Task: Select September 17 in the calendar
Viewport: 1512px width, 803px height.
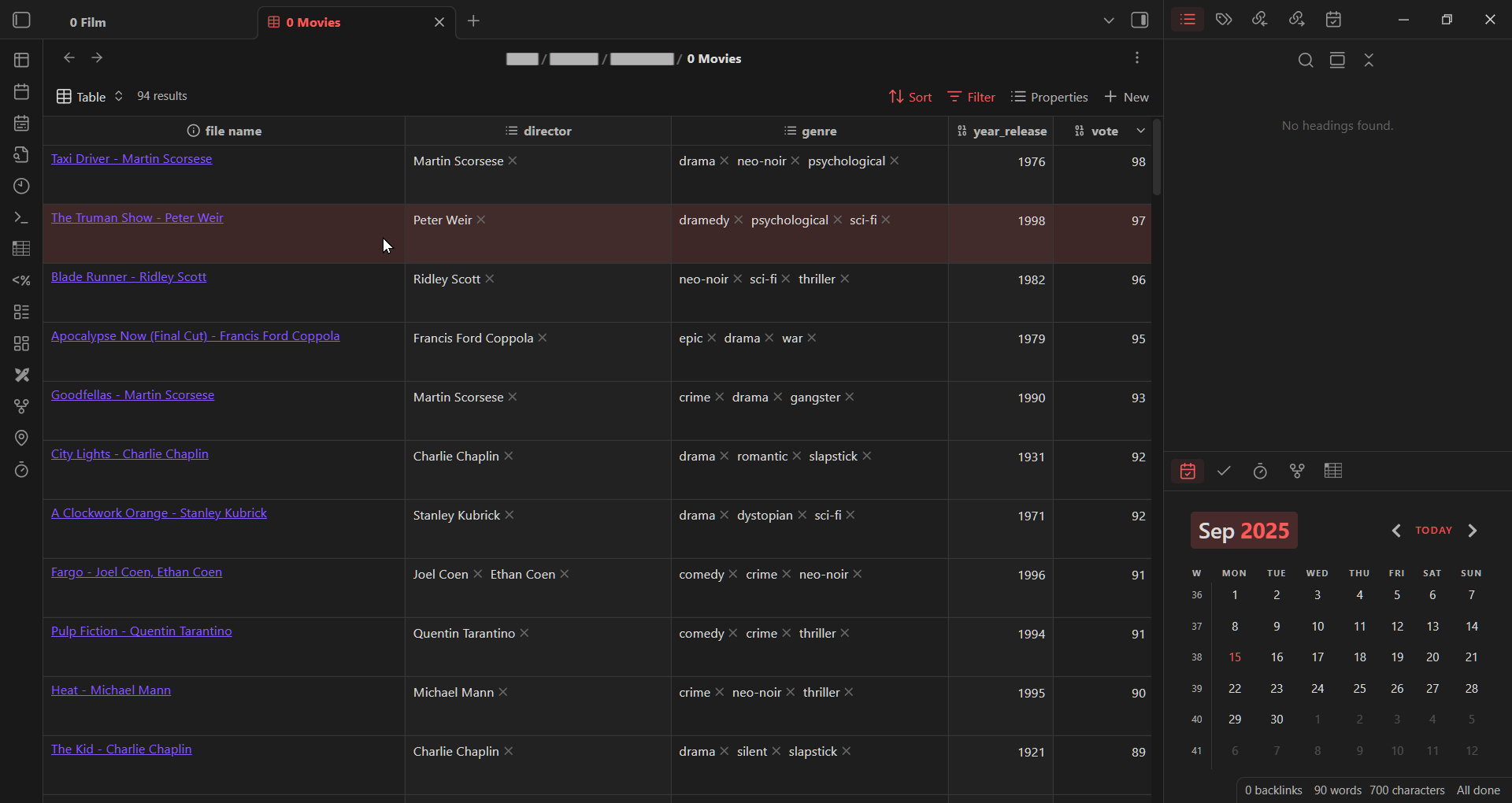Action: pyautogui.click(x=1317, y=657)
